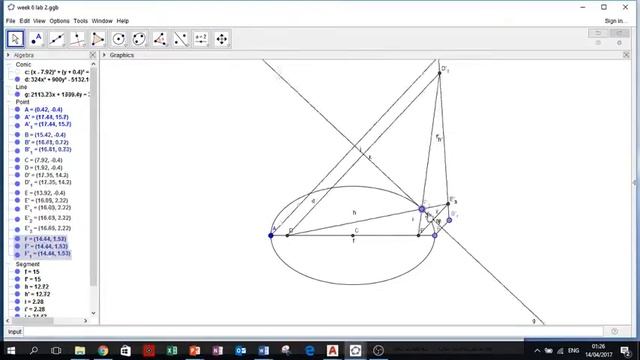
Task: Open the Help menu
Action: click(122, 21)
